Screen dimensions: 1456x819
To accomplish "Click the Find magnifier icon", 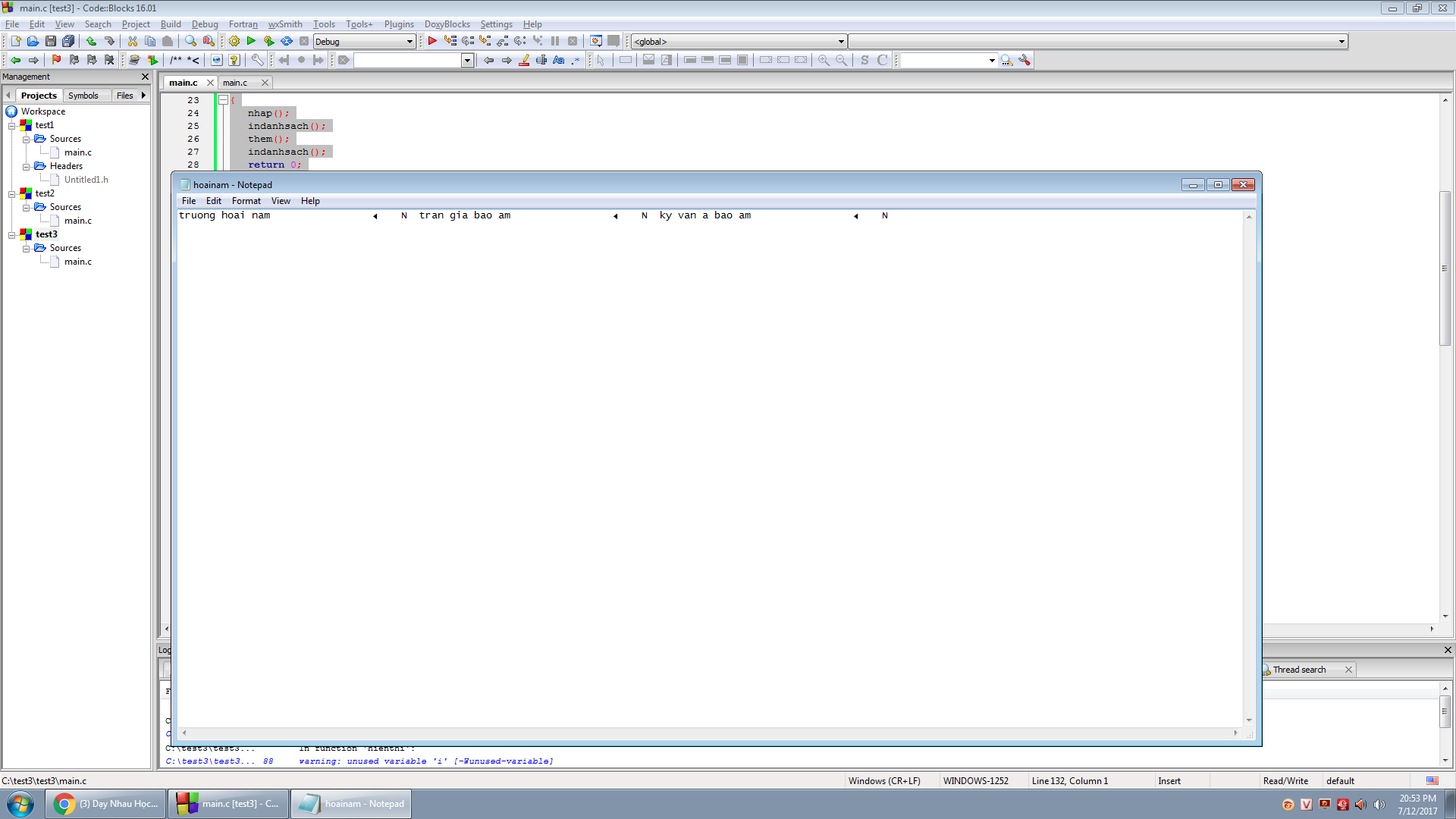I will point(191,41).
